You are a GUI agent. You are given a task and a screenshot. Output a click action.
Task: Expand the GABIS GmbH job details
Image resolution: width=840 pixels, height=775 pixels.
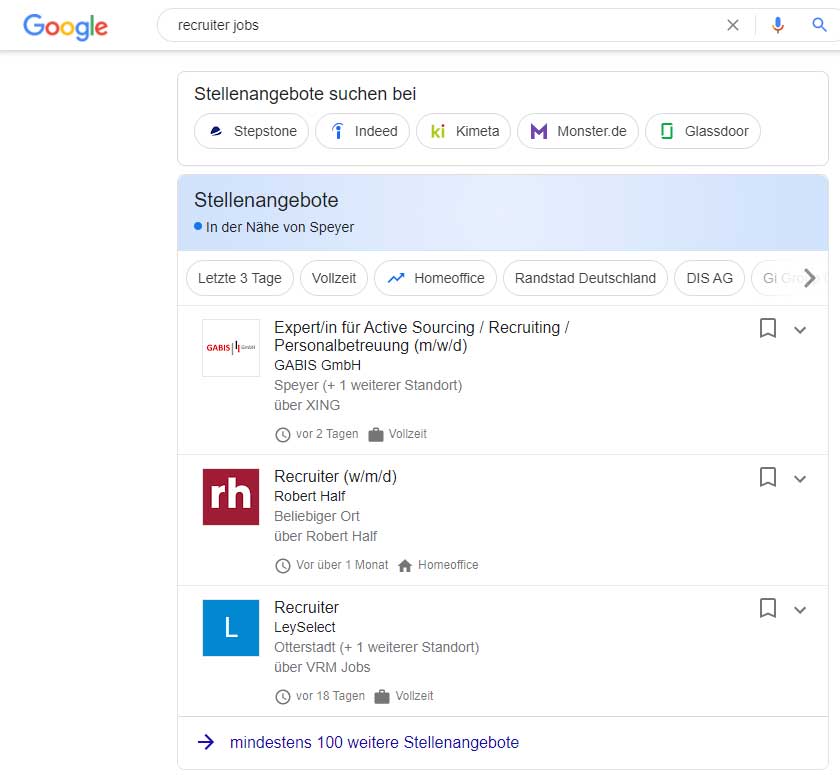pos(800,330)
